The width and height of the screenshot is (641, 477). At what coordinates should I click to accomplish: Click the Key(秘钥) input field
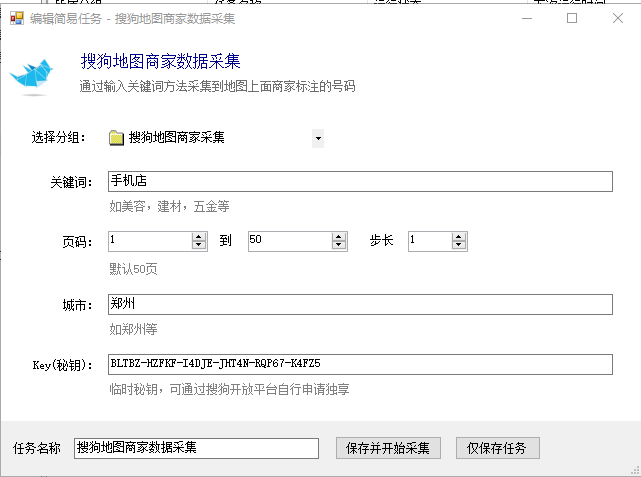(360, 364)
